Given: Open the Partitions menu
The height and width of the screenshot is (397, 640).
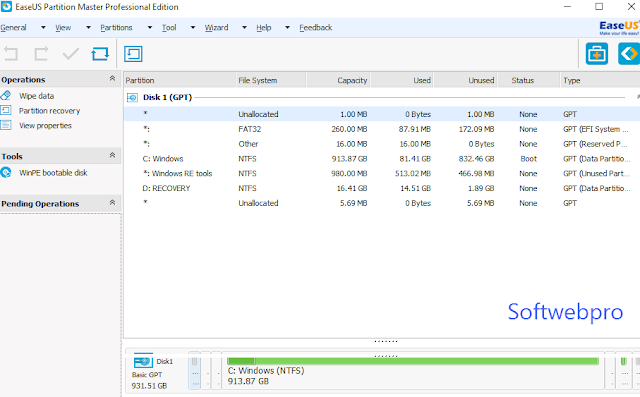Looking at the screenshot, I should [x=116, y=28].
